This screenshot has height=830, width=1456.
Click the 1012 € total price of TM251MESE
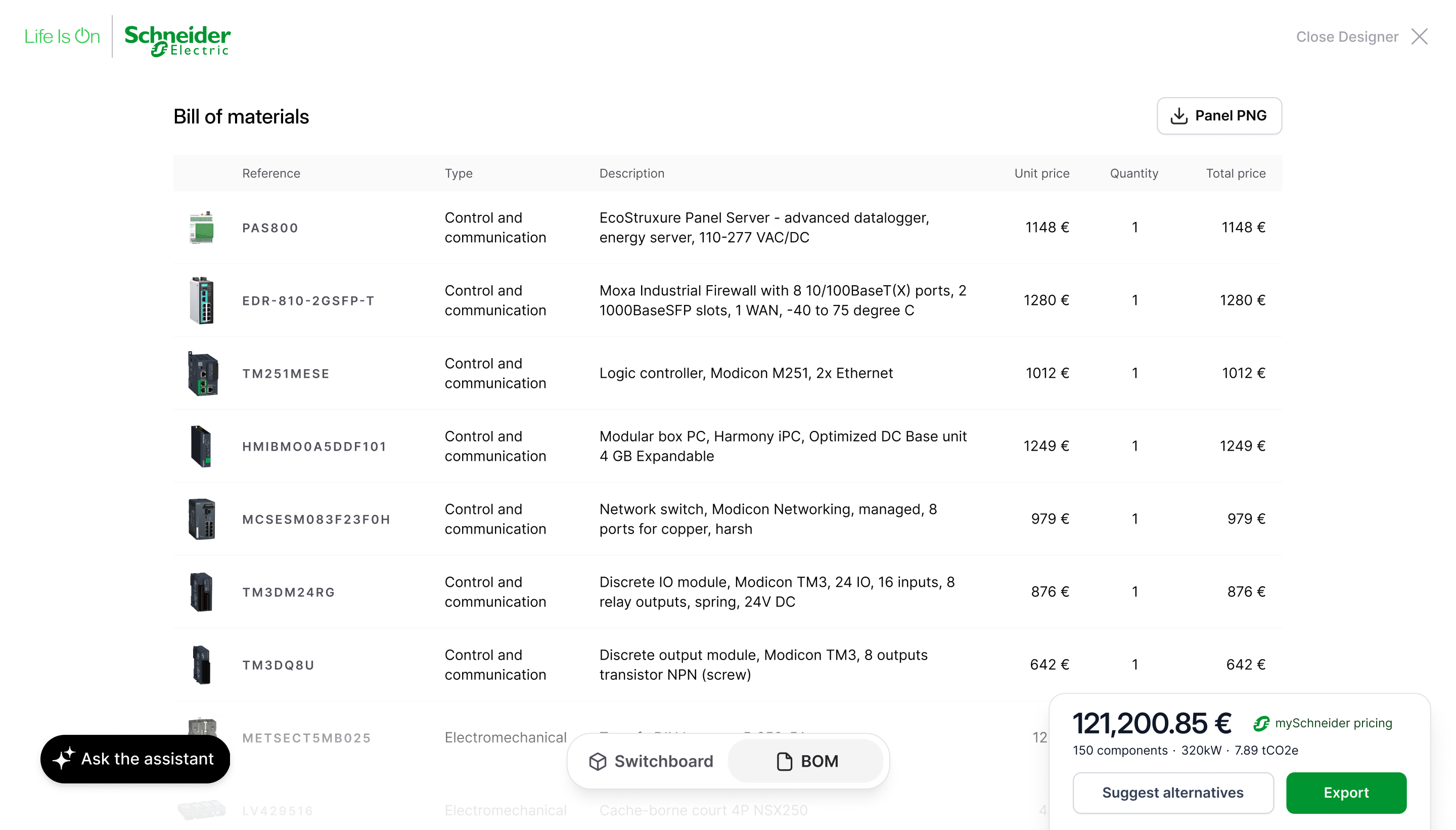coord(1244,373)
